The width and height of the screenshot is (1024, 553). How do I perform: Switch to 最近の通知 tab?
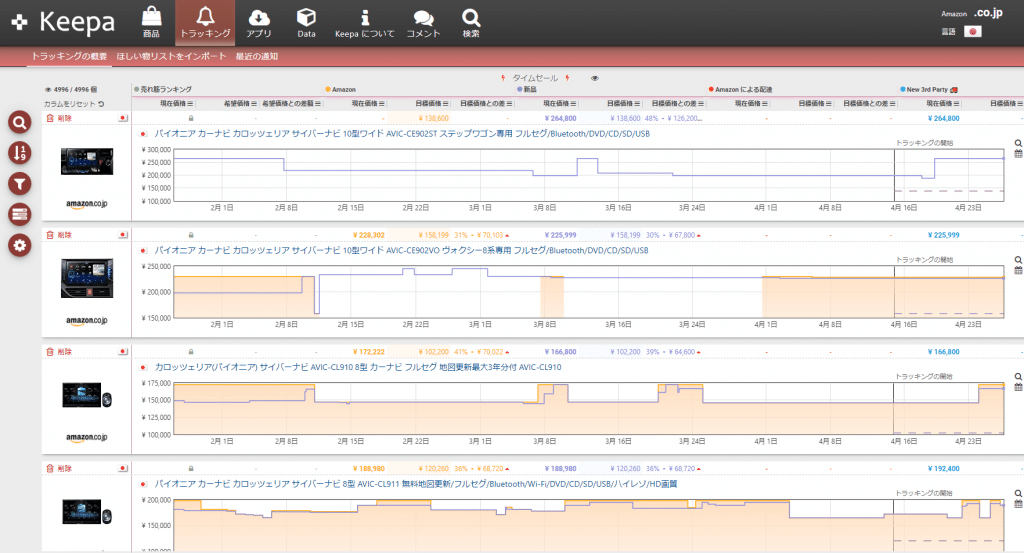tap(257, 56)
